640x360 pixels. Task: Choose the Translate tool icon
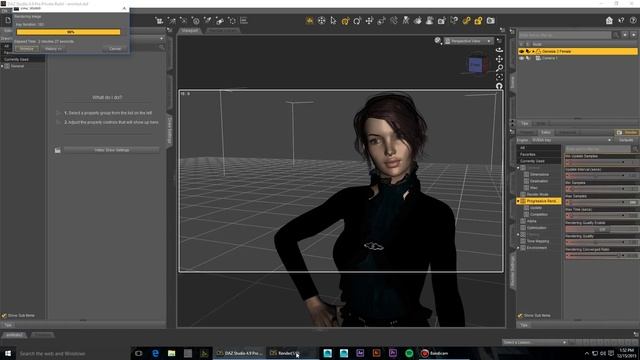tap(369, 20)
